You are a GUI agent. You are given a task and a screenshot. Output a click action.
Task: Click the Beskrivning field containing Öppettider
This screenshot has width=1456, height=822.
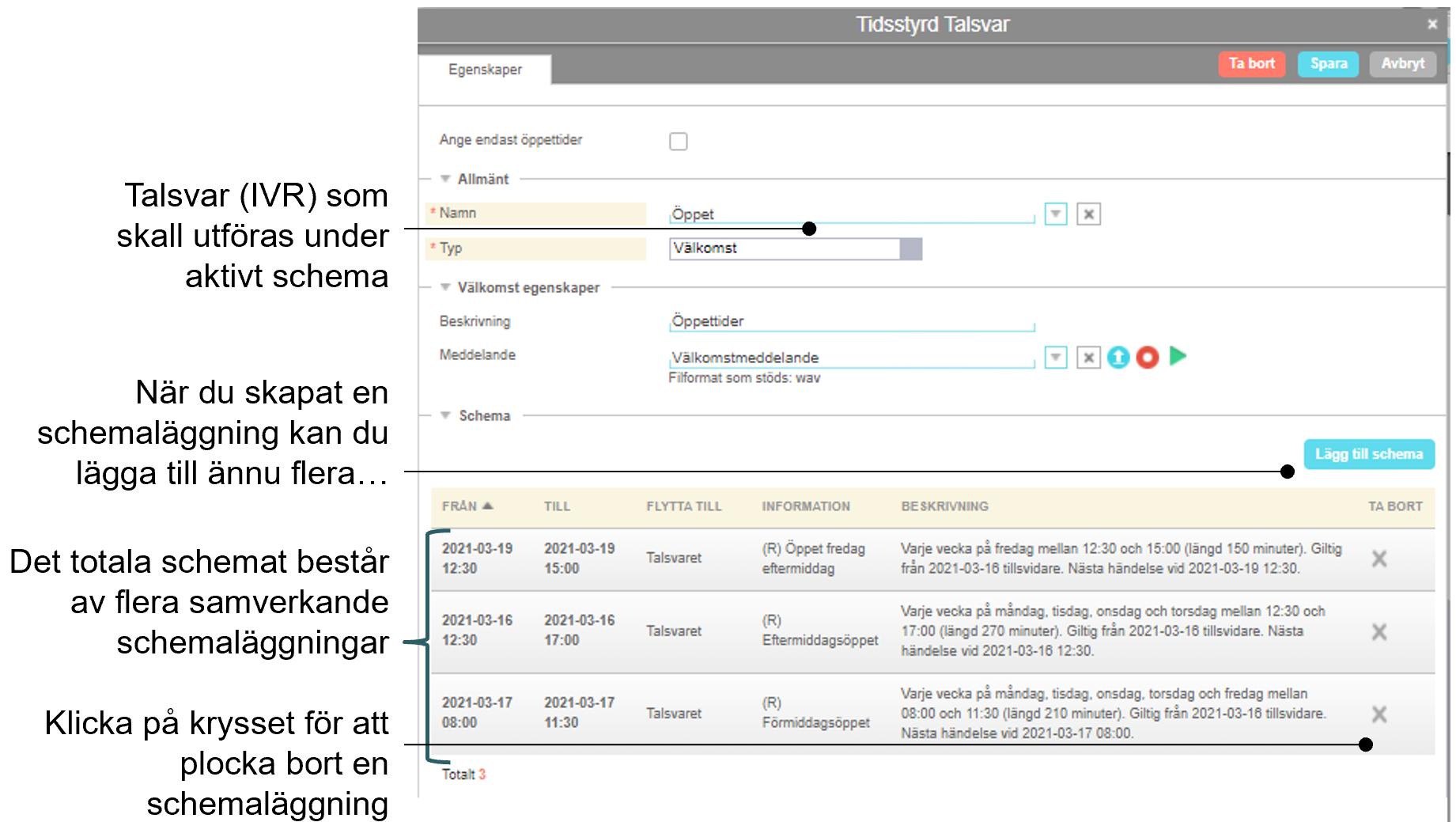pos(852,321)
